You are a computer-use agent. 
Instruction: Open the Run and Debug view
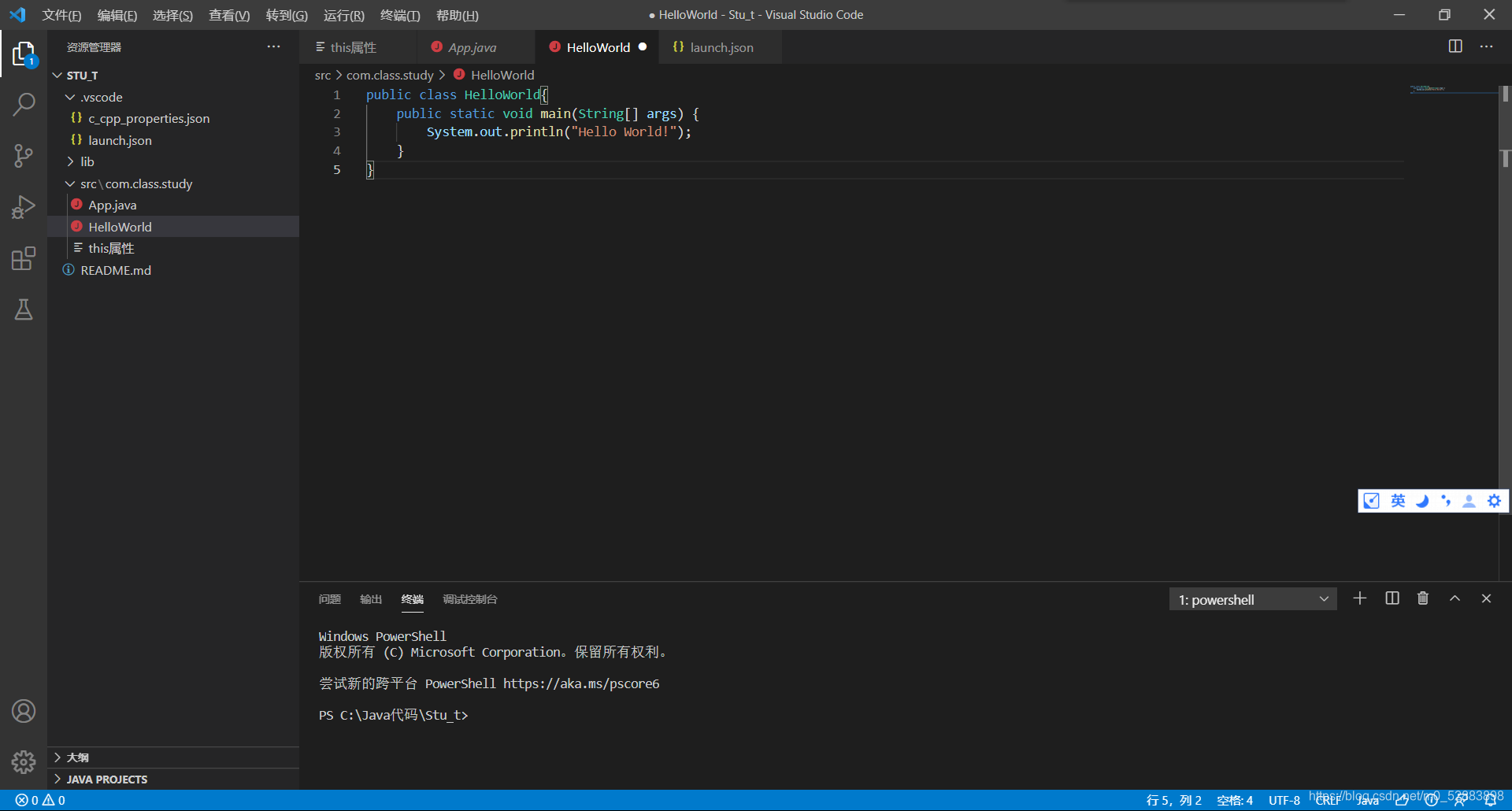(24, 207)
